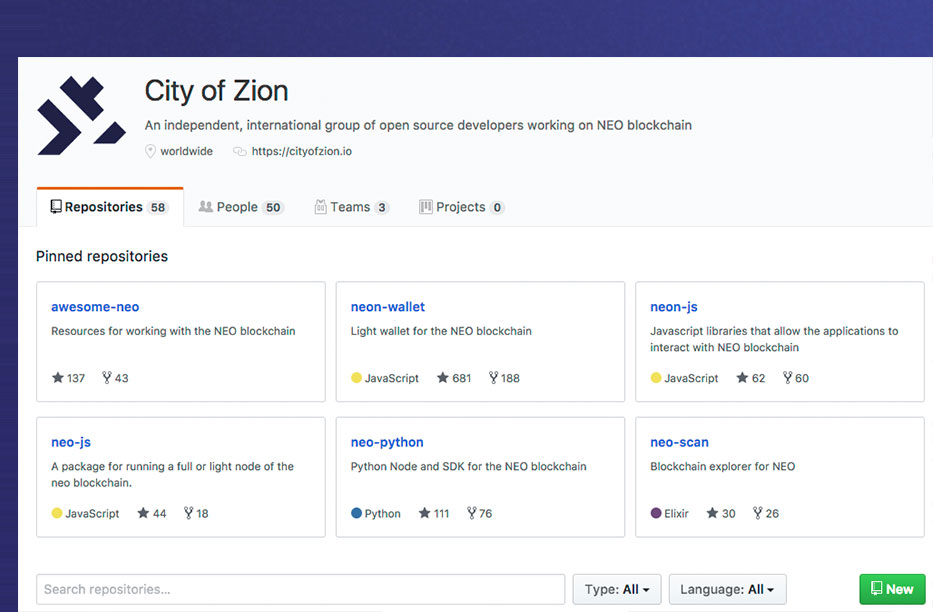
Task: Click the JavaScript label on neon-js card
Action: pos(691,378)
